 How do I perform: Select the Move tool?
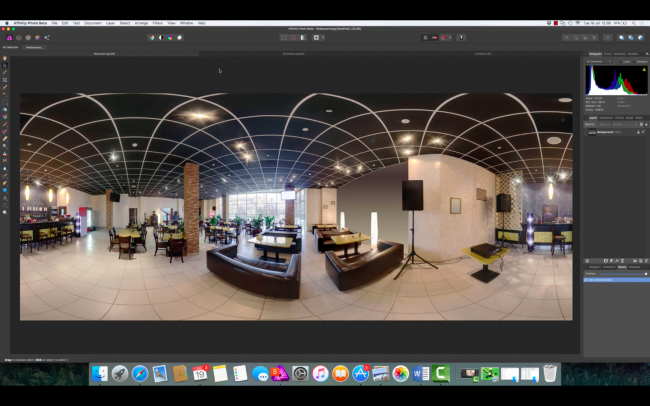point(5,65)
